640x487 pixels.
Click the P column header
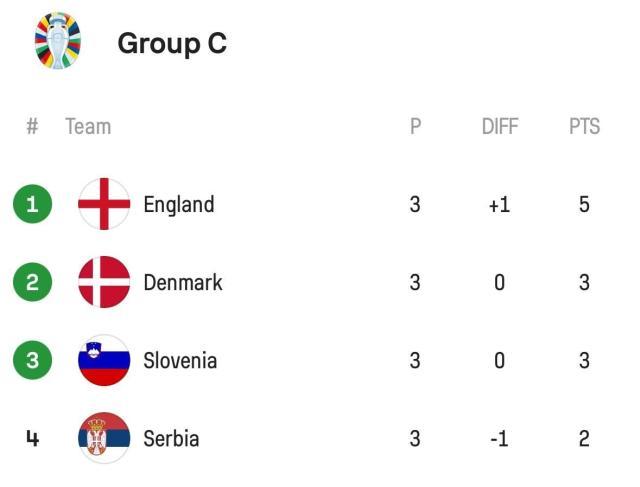point(415,126)
